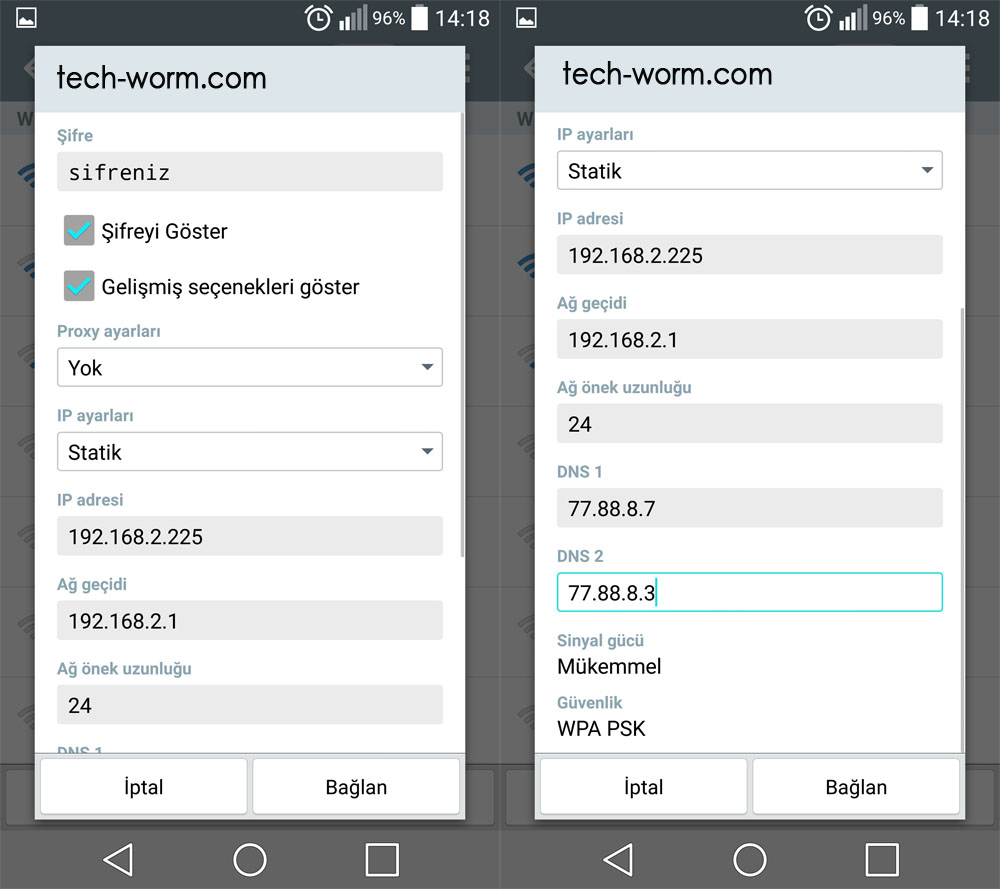Tap the back navigation triangle on left phone
Image resolution: width=1000 pixels, height=889 pixels.
[118, 859]
